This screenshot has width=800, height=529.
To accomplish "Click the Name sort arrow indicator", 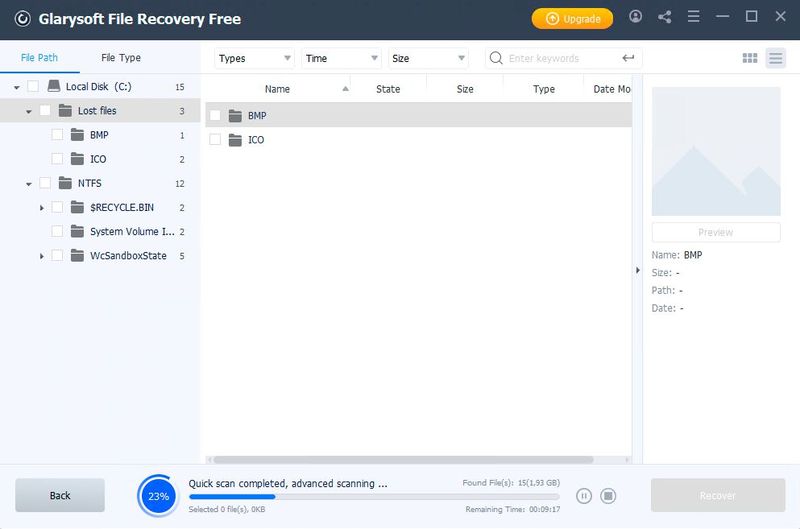I will [345, 89].
